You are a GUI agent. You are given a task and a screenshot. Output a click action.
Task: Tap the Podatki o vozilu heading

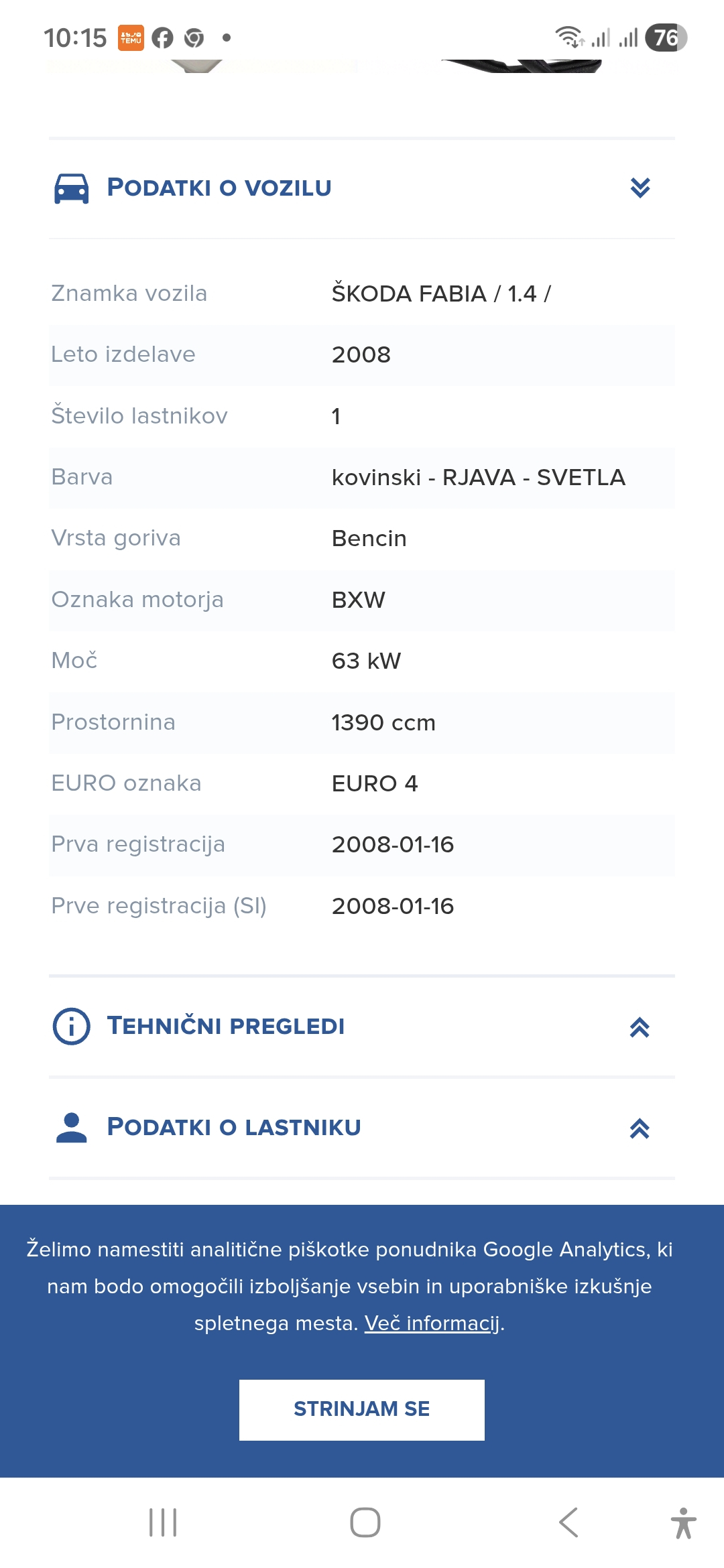(x=219, y=188)
